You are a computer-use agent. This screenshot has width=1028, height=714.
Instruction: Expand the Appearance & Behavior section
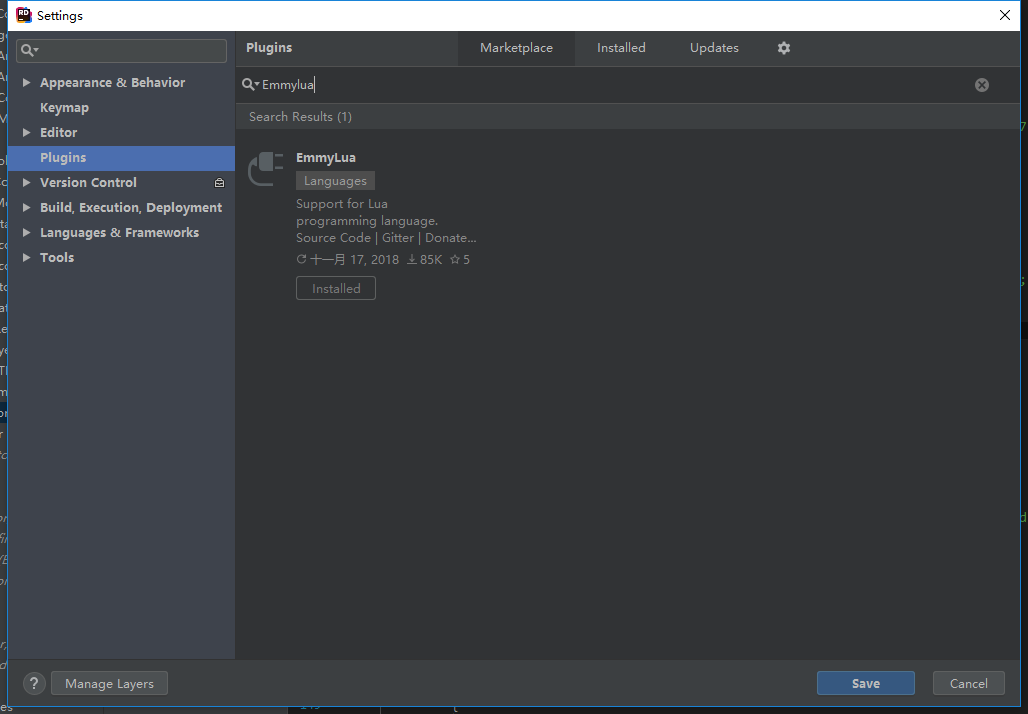[25, 82]
